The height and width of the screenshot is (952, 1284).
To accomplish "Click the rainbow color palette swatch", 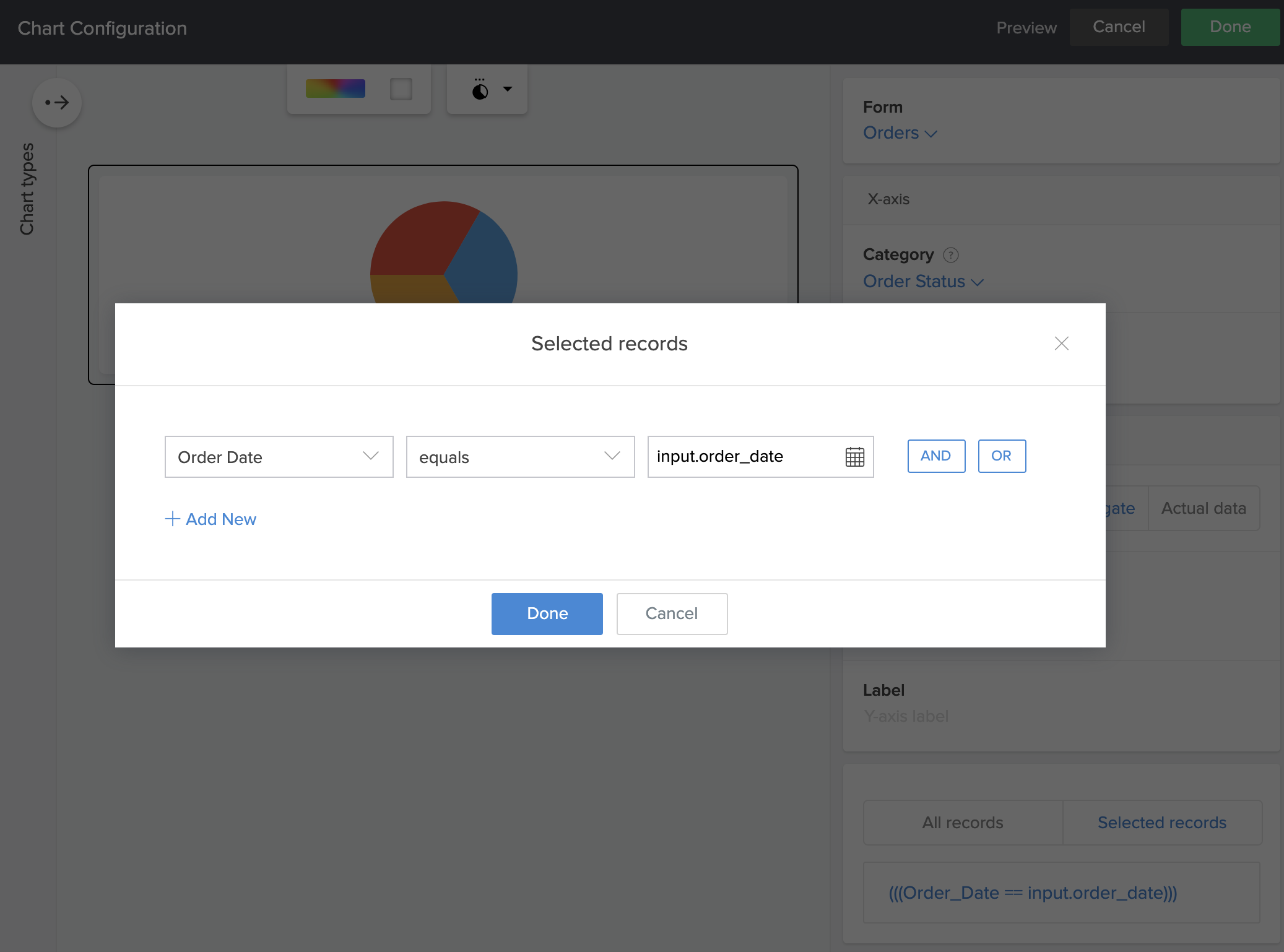I will coord(335,89).
